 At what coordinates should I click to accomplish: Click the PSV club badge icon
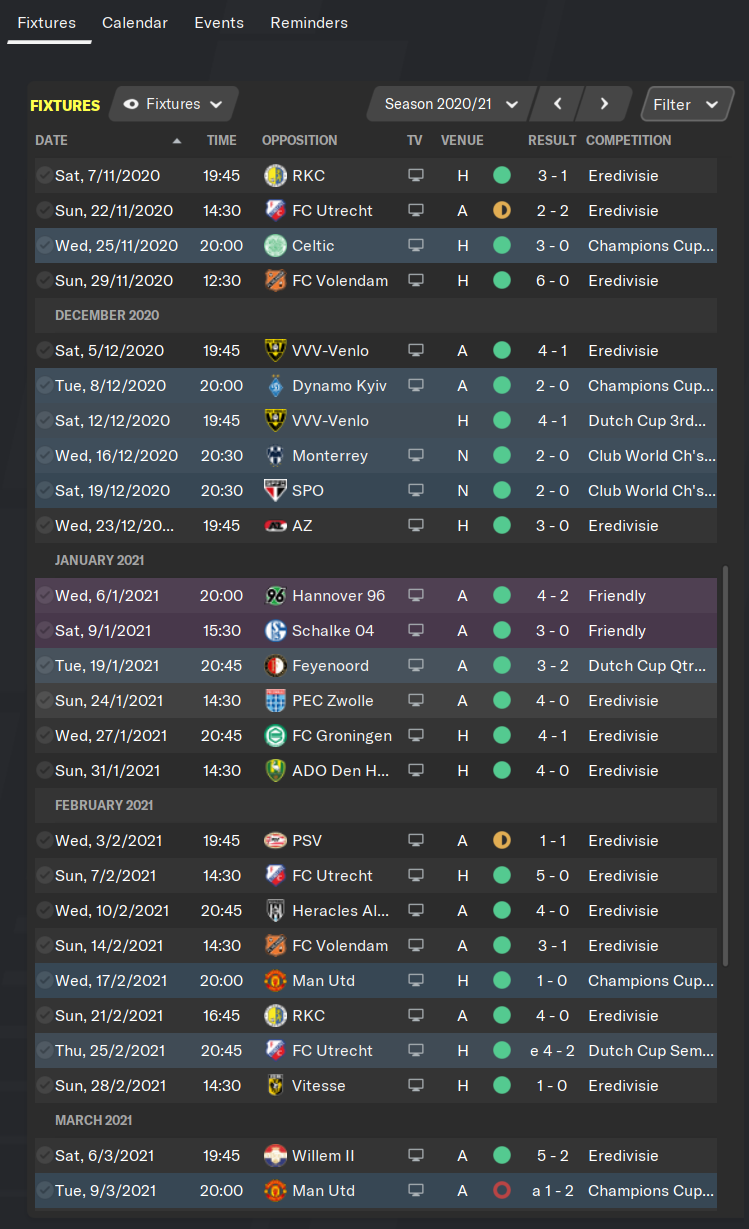pos(275,841)
